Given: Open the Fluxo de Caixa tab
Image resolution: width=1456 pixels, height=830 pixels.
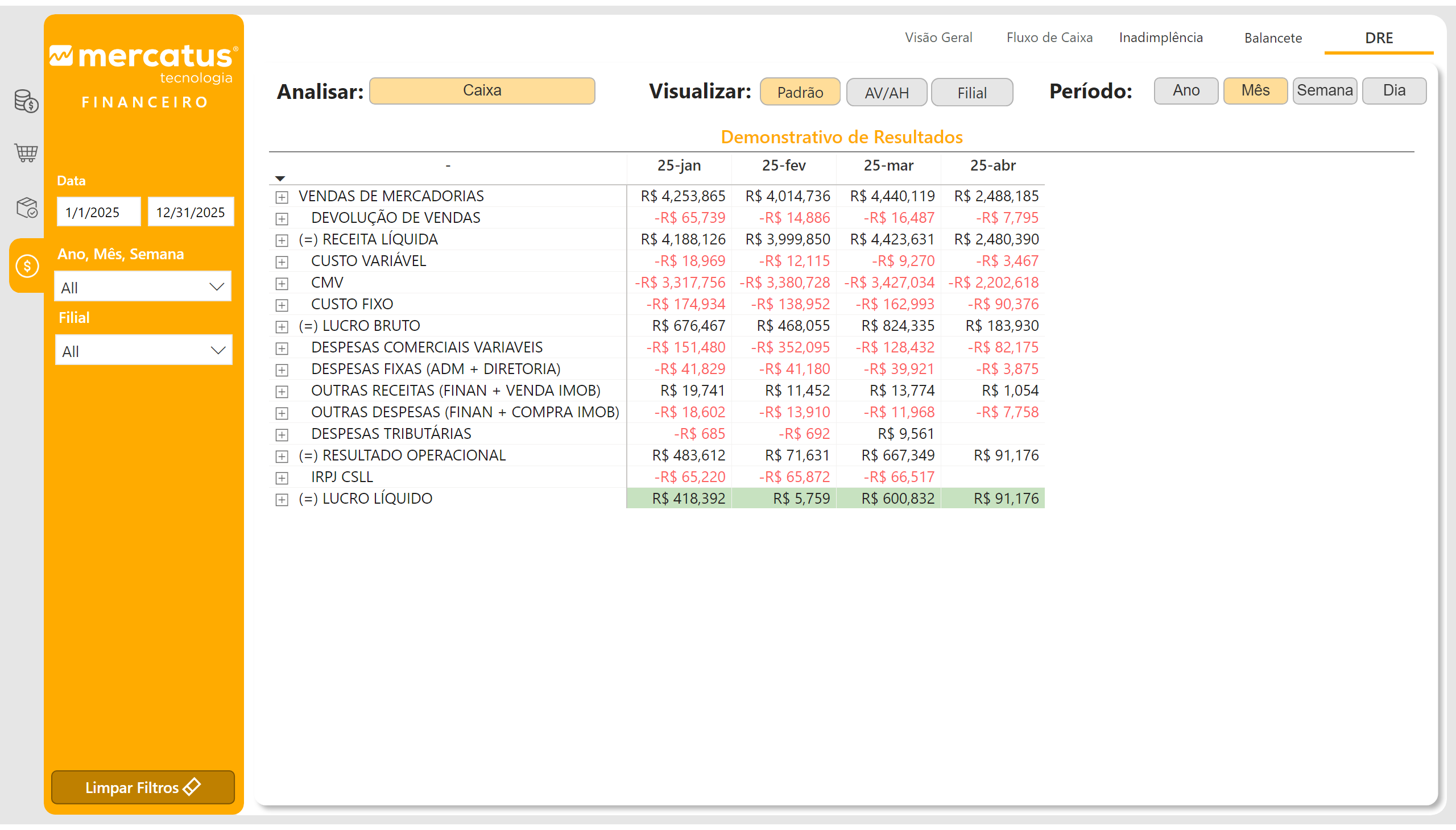Looking at the screenshot, I should (1049, 38).
